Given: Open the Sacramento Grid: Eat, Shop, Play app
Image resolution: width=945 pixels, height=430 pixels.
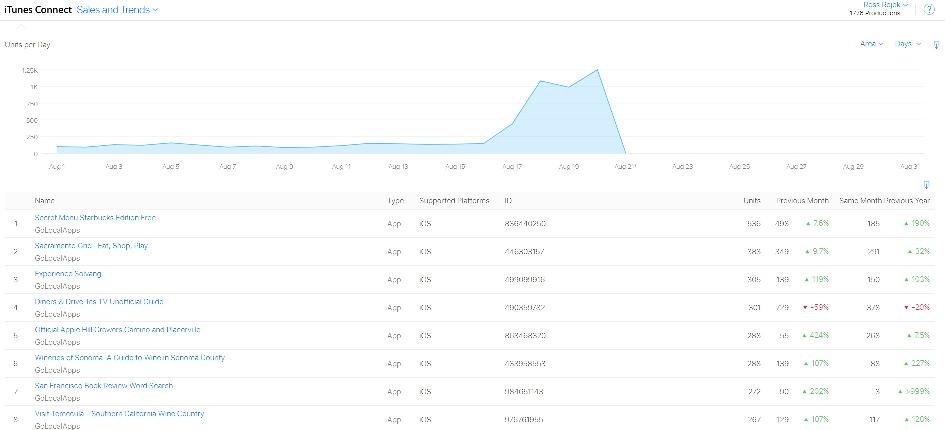Looking at the screenshot, I should (x=91, y=246).
